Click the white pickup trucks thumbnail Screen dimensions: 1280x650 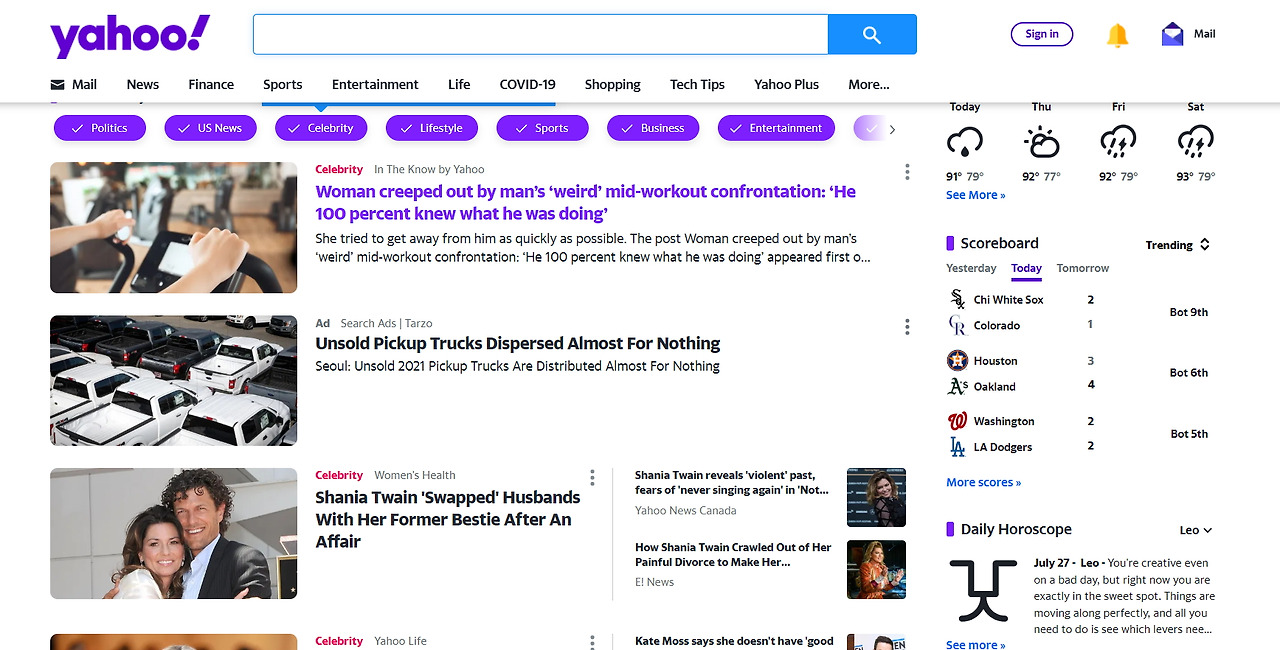[174, 381]
